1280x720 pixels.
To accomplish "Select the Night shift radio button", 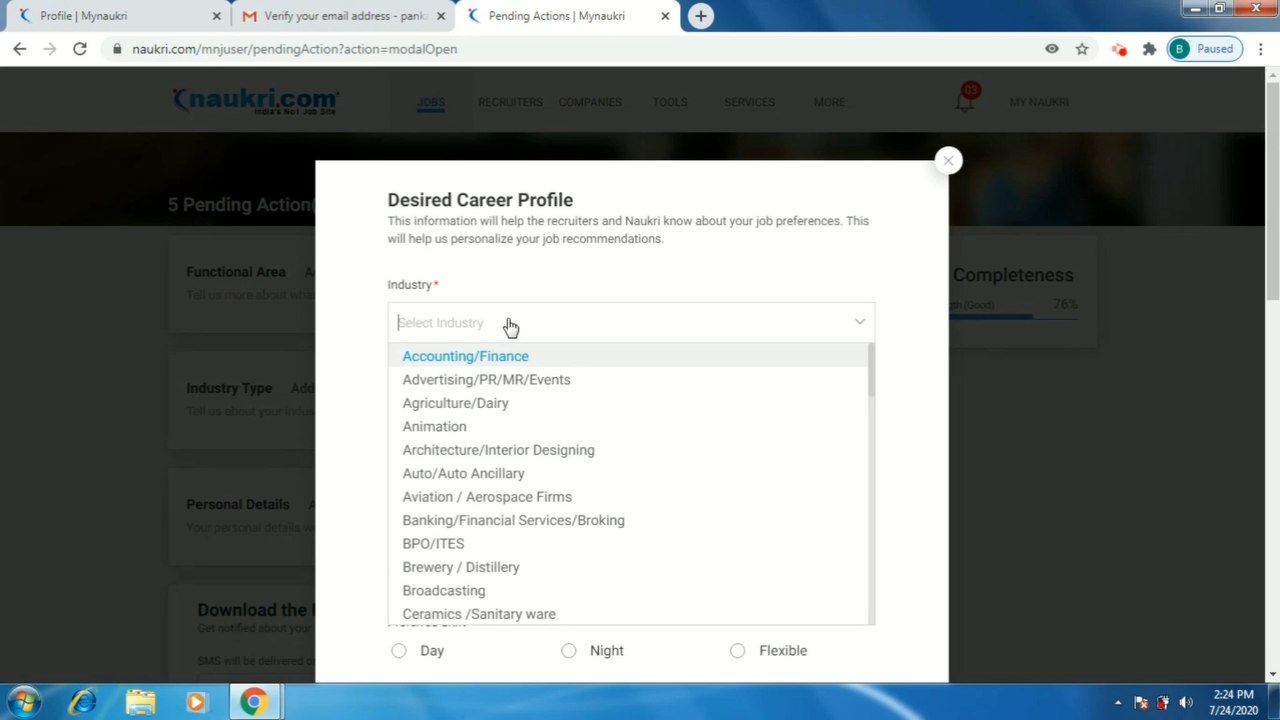I will (569, 651).
